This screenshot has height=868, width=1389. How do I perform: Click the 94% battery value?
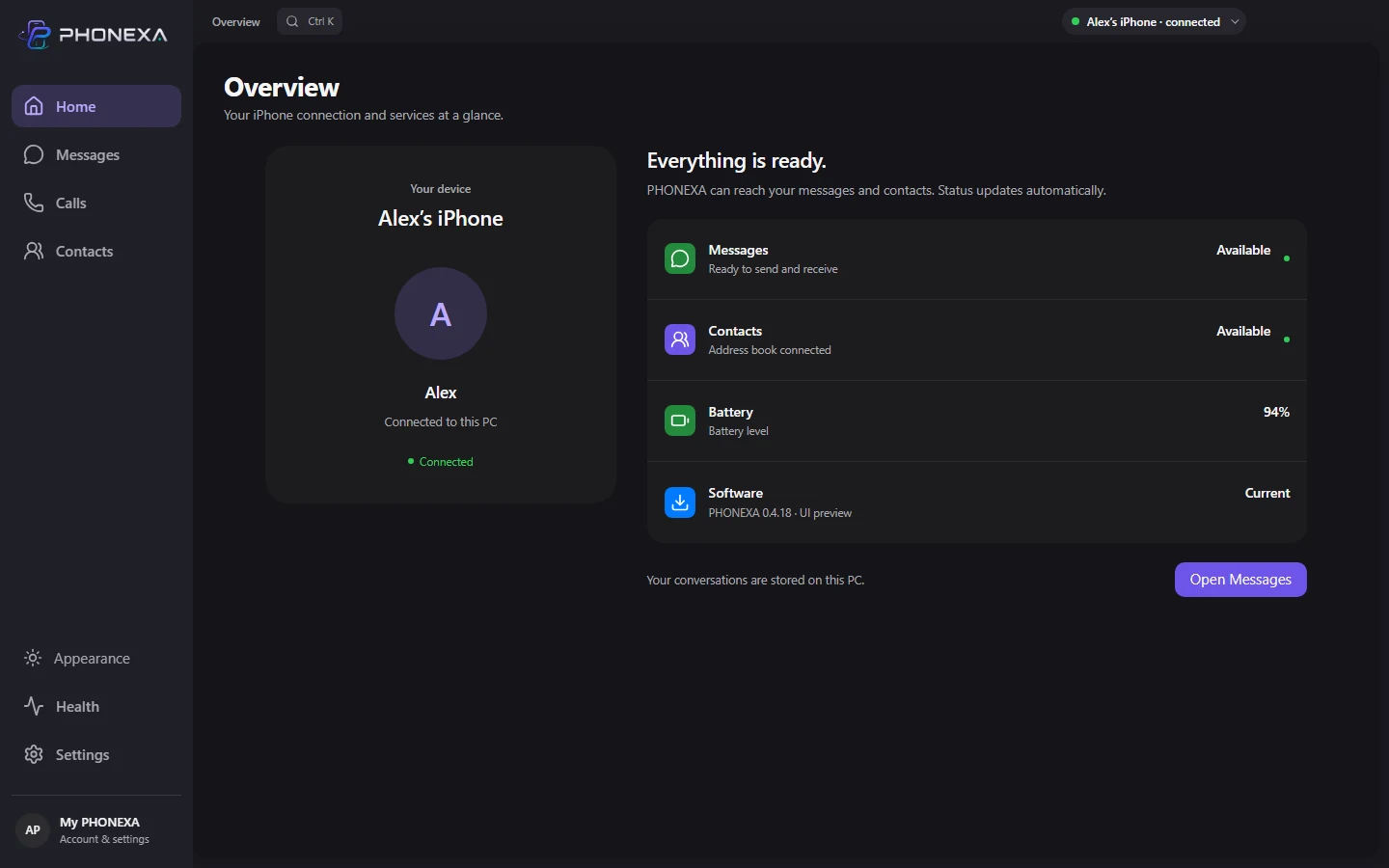(x=1276, y=412)
